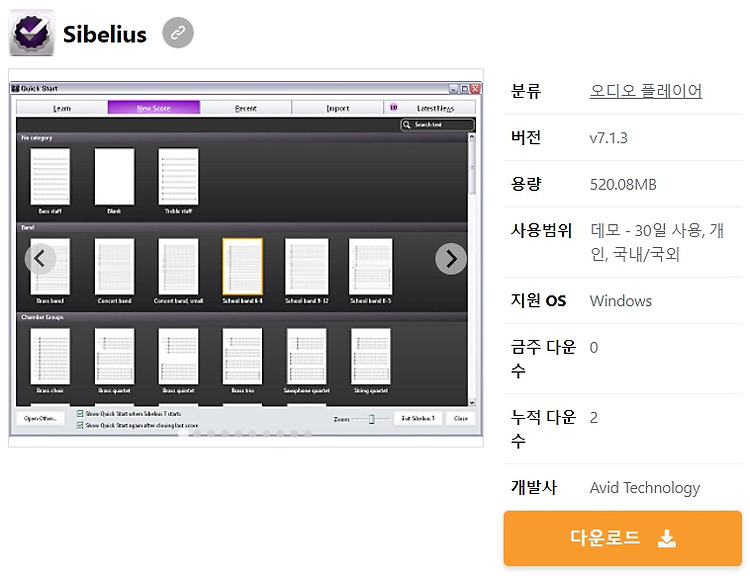Select the Saxophone quartet template thumbnail
The height and width of the screenshot is (576, 750).
(307, 356)
